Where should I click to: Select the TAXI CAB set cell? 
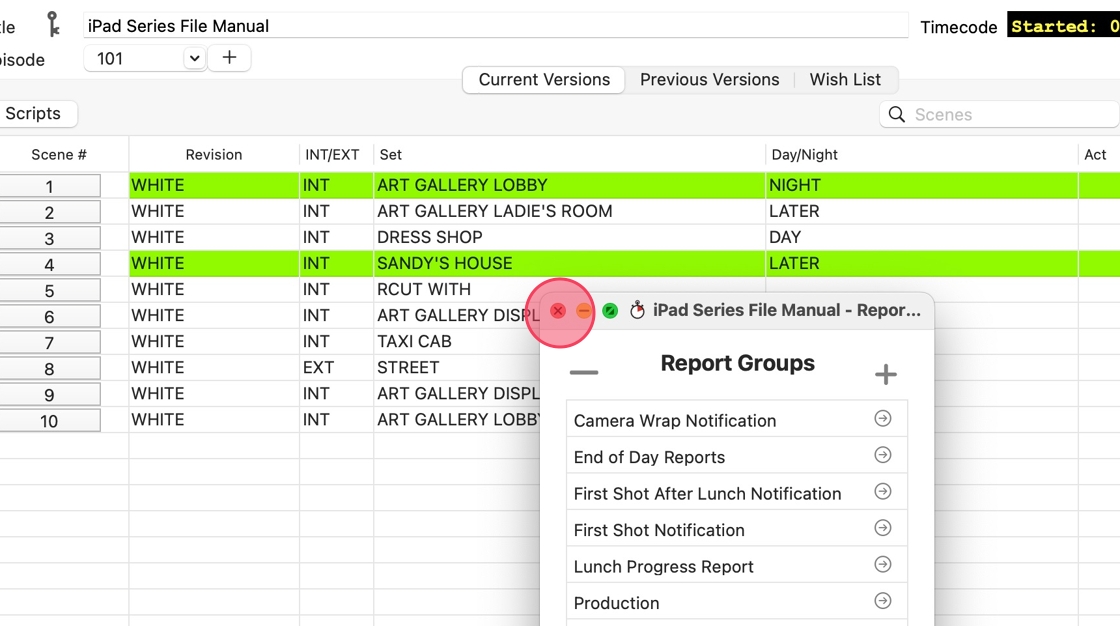pyautogui.click(x=456, y=342)
